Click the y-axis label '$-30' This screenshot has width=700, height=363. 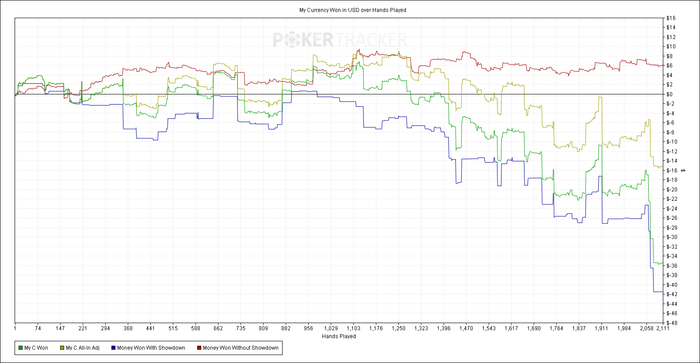click(x=672, y=237)
